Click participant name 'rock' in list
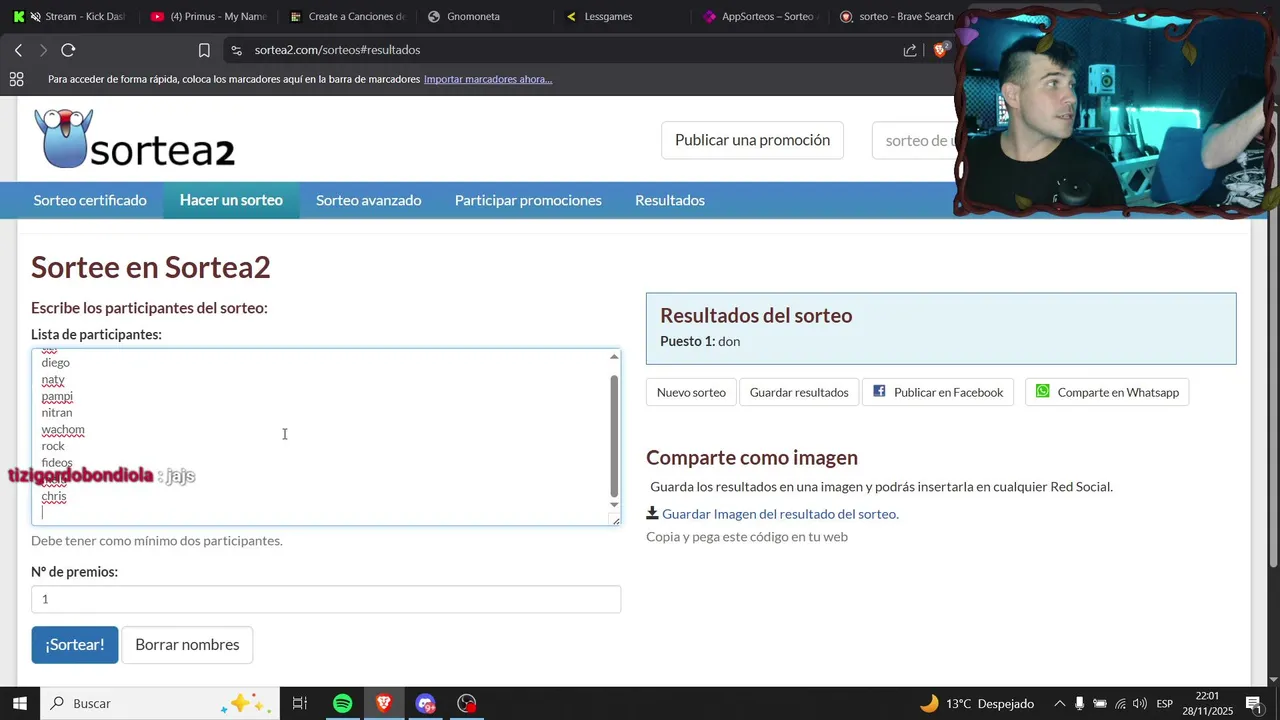Screen dimensions: 1280x720 click(53, 446)
